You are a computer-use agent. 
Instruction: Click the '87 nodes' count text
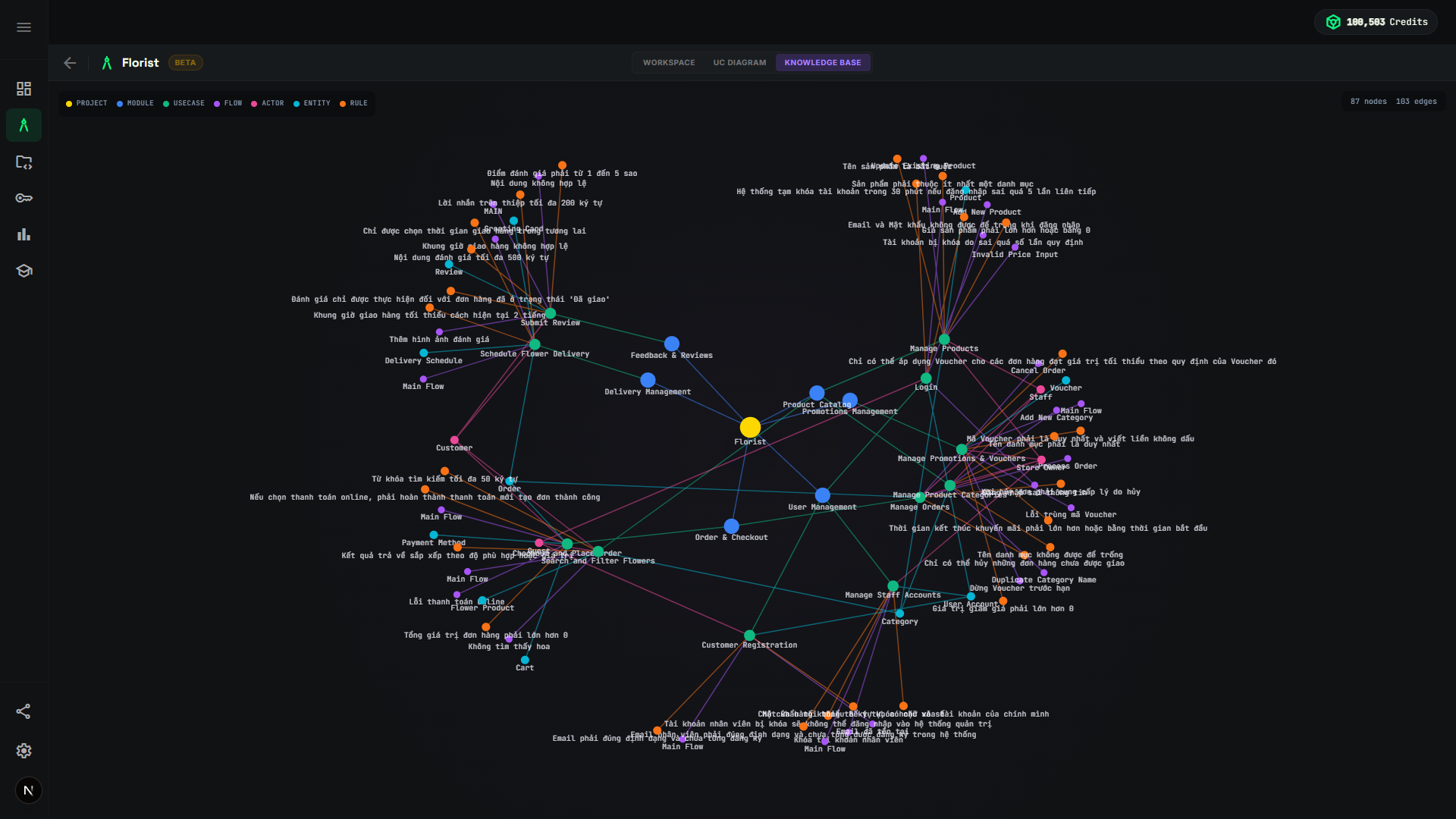(1368, 102)
